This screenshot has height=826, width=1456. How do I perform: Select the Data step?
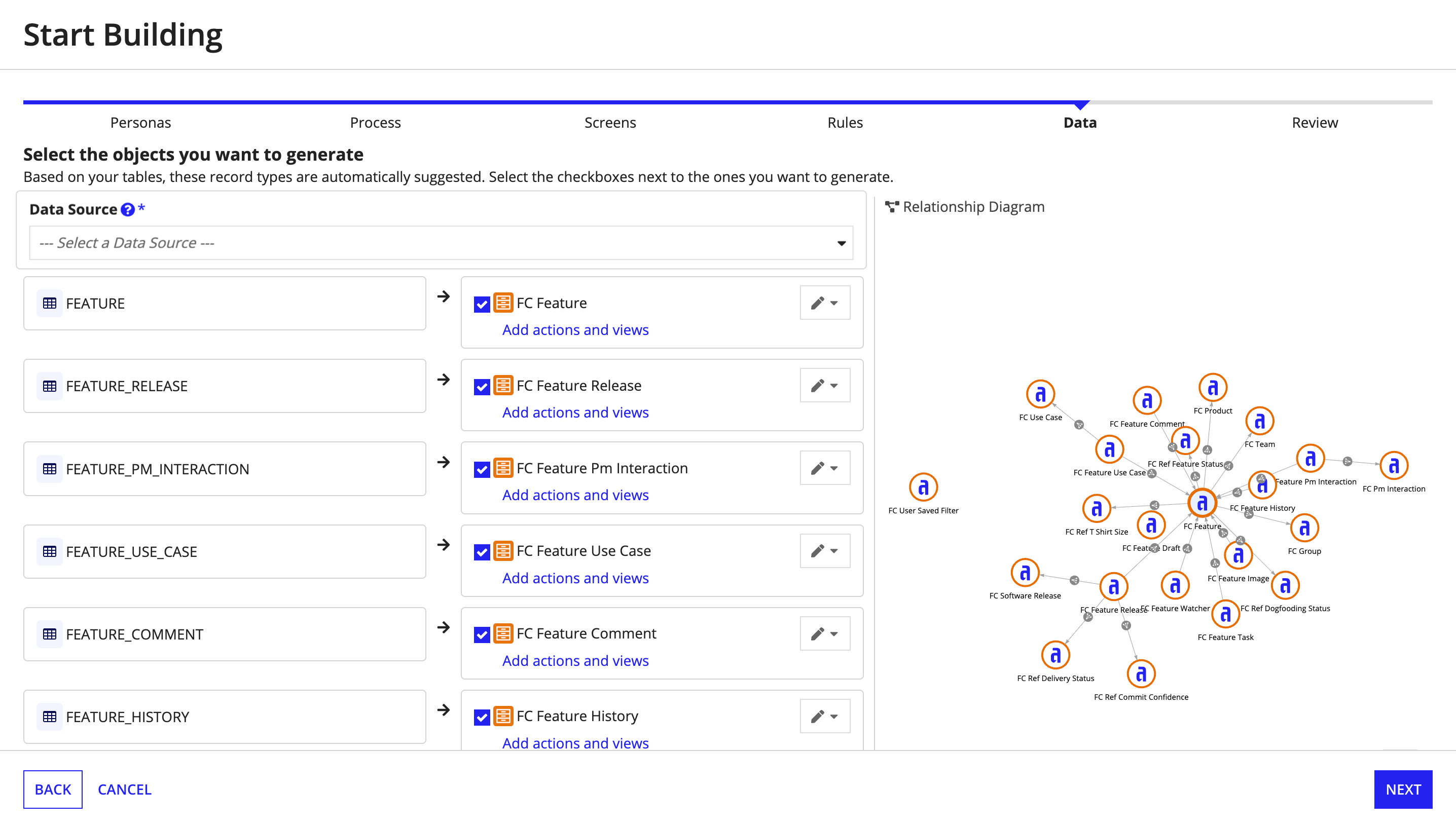point(1080,123)
